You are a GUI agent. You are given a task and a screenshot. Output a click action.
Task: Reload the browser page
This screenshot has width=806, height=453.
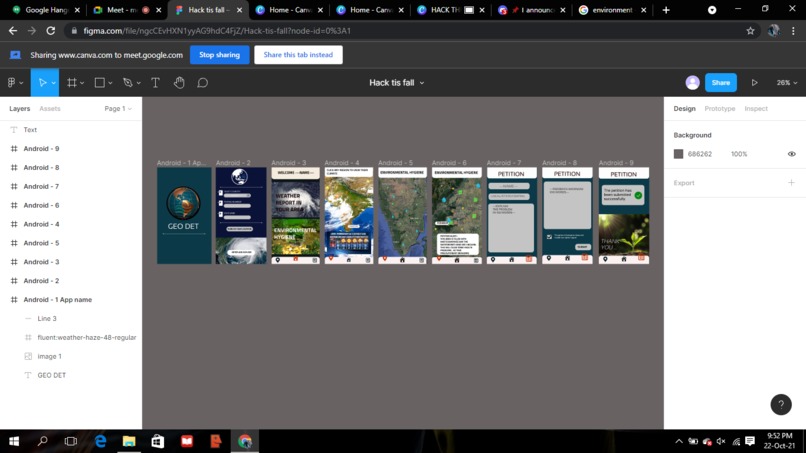[50, 31]
